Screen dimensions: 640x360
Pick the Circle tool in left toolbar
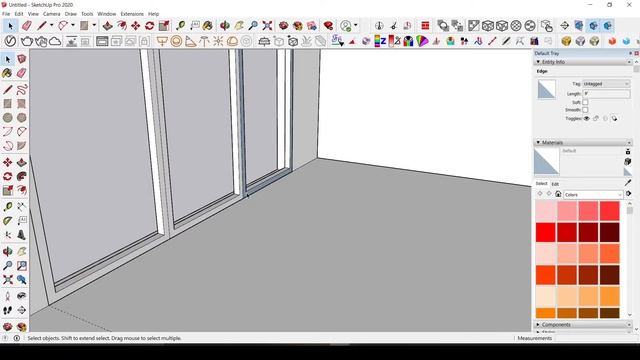click(7, 118)
